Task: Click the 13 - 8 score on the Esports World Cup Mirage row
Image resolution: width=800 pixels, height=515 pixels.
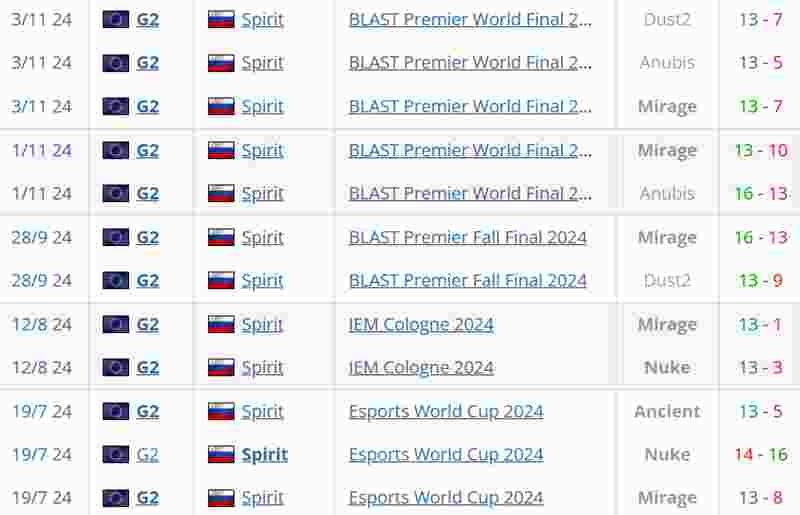Action: coord(760,498)
